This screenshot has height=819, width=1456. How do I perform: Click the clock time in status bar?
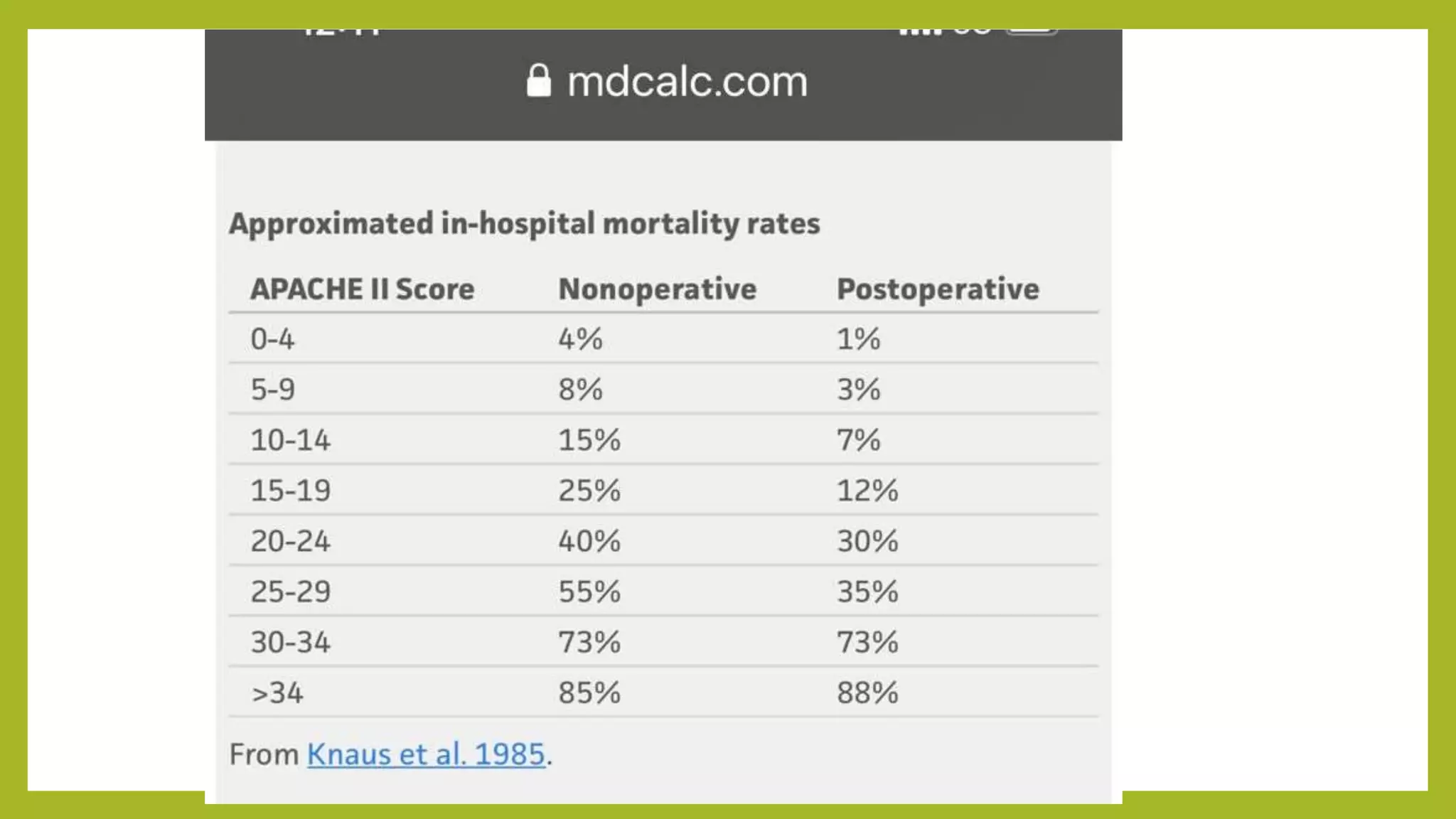point(341,31)
